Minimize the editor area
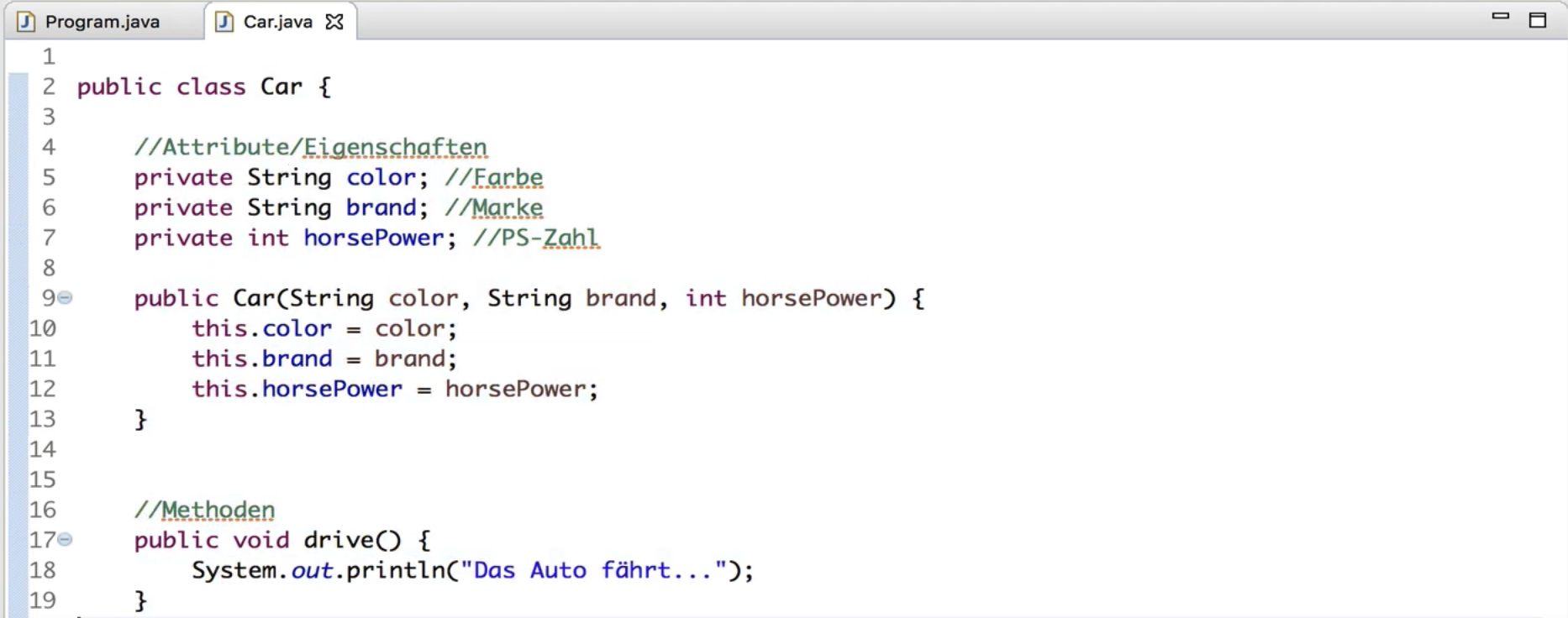Screen dimensions: 1568x618 pyautogui.click(x=1501, y=16)
